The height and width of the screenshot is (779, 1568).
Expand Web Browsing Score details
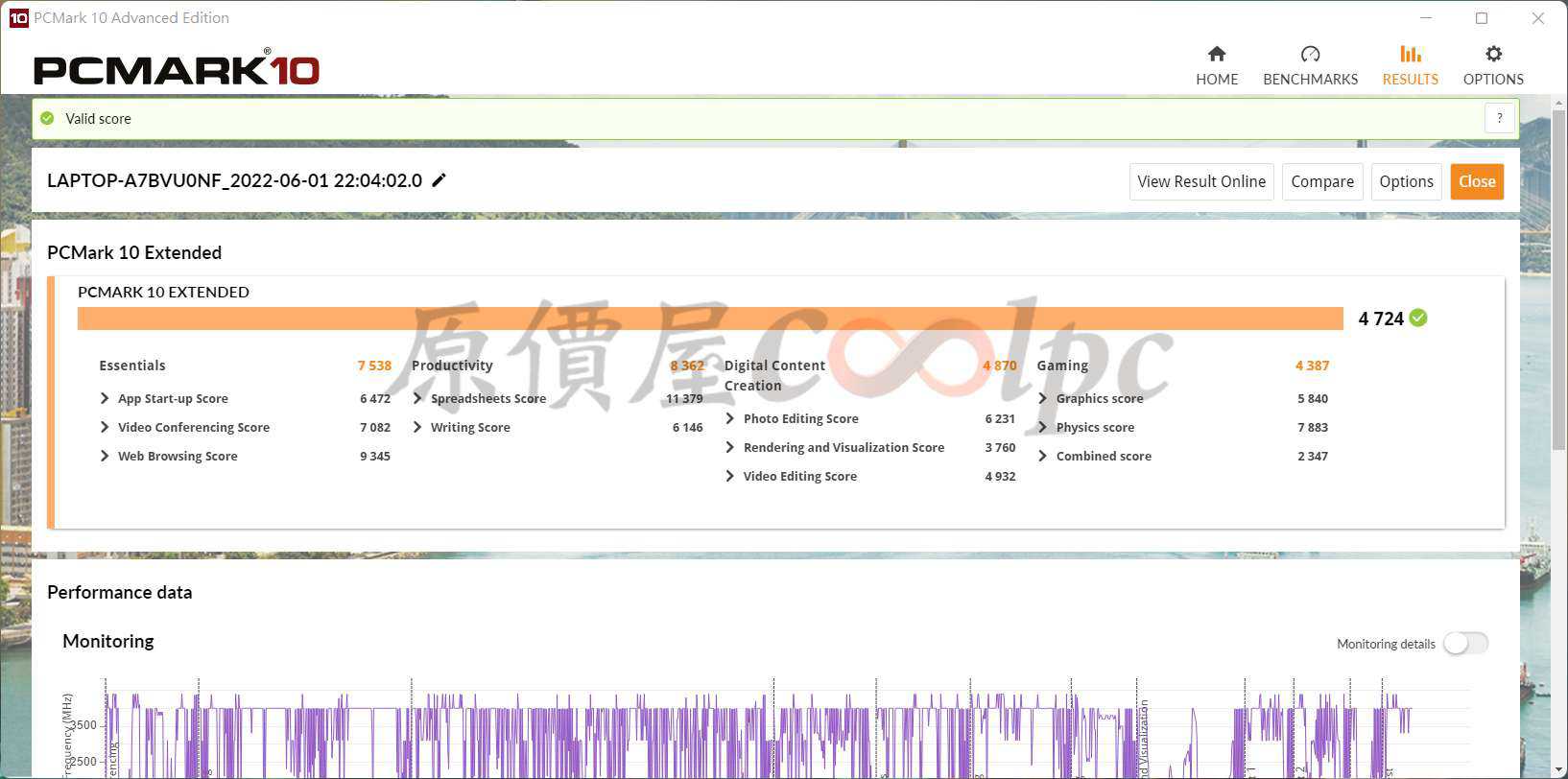pos(105,456)
